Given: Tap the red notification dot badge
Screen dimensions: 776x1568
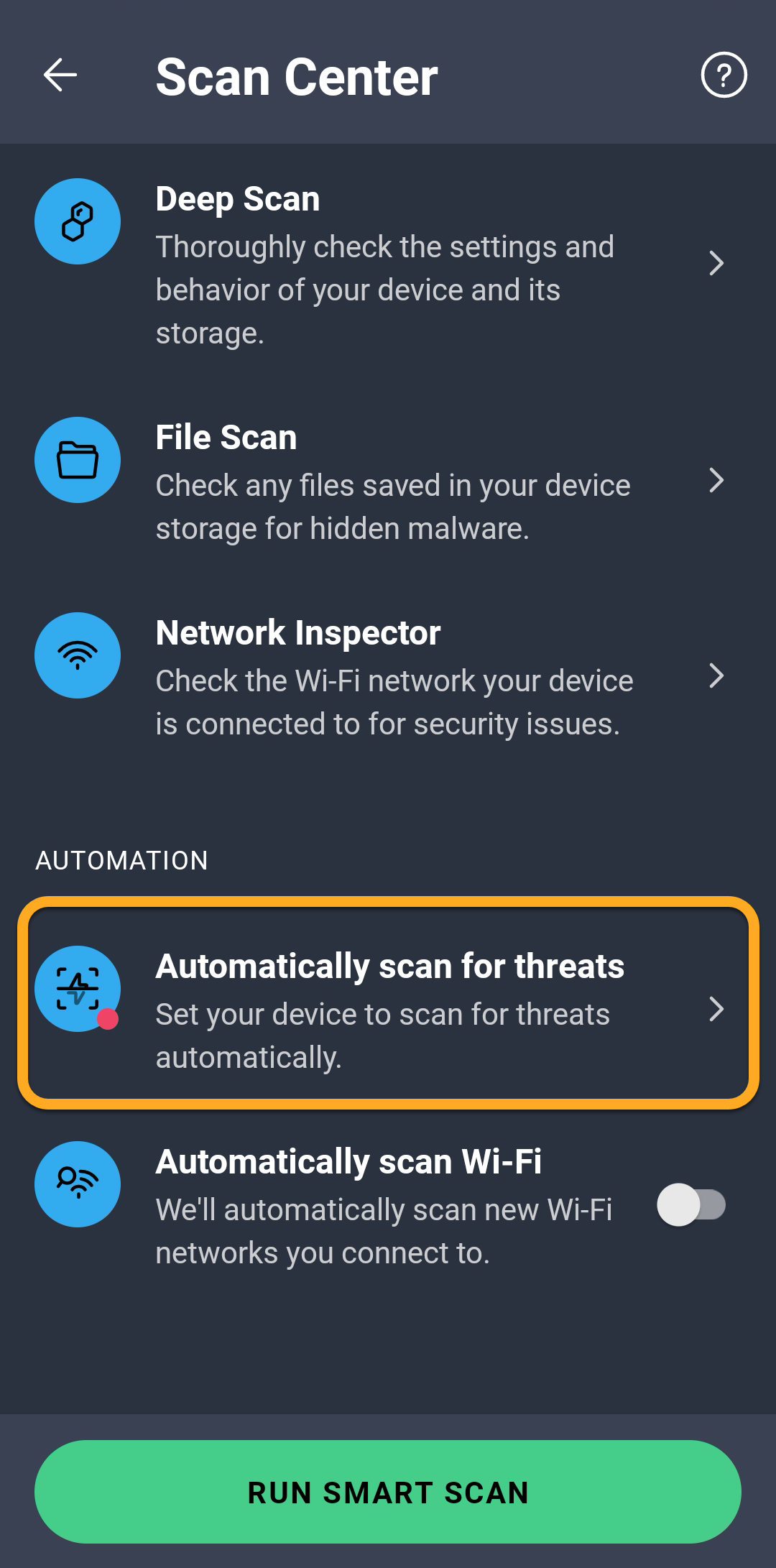Looking at the screenshot, I should point(108,1019).
